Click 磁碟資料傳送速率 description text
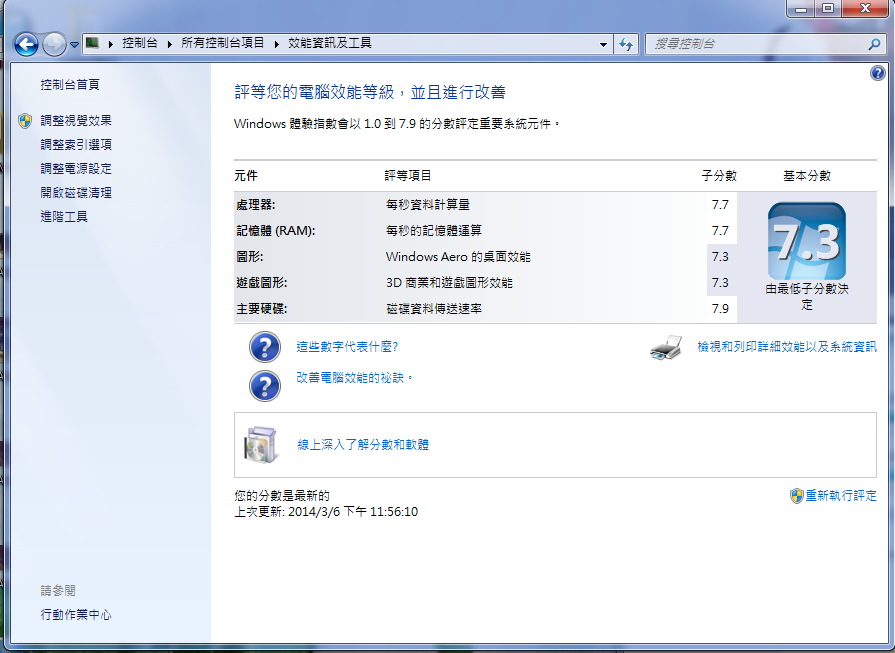This screenshot has height=653, width=895. 434,309
